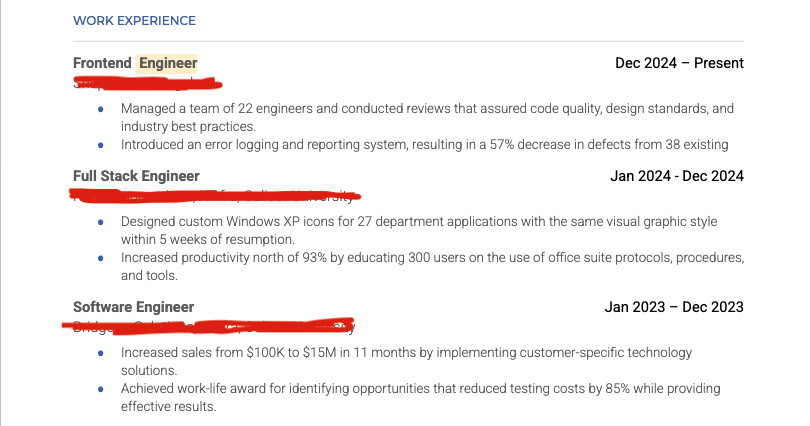Click the WORK EXPERIENCE section heading
This screenshot has height=426, width=810.
[x=134, y=21]
